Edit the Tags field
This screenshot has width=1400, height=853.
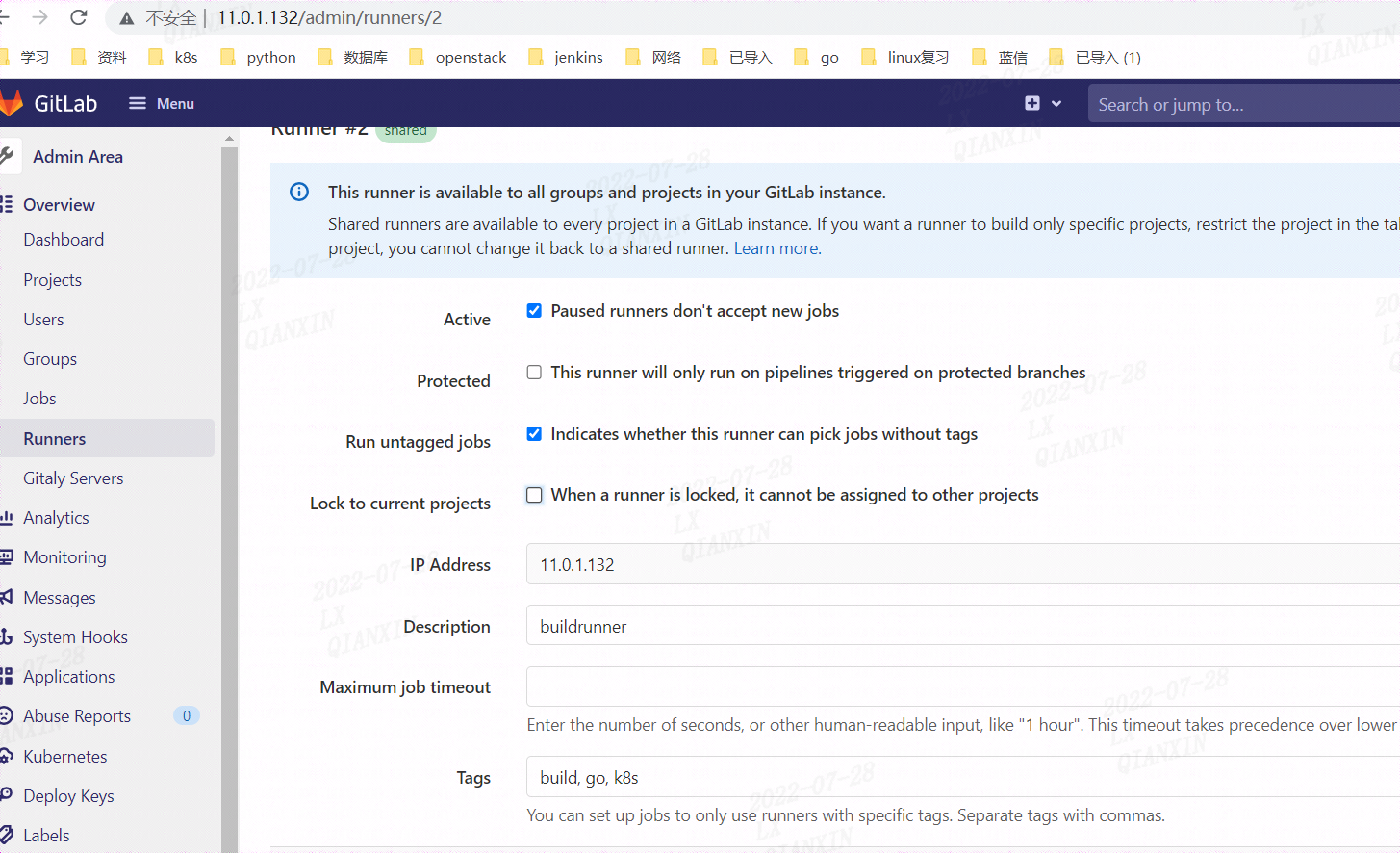963,777
